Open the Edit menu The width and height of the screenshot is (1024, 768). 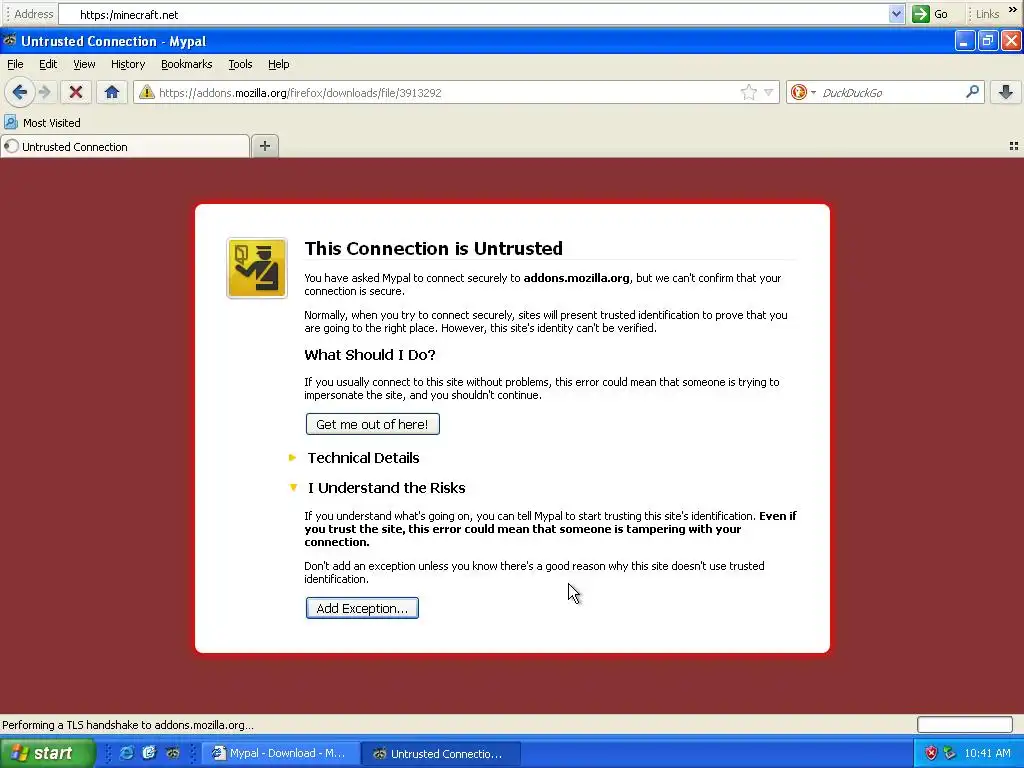pos(48,64)
